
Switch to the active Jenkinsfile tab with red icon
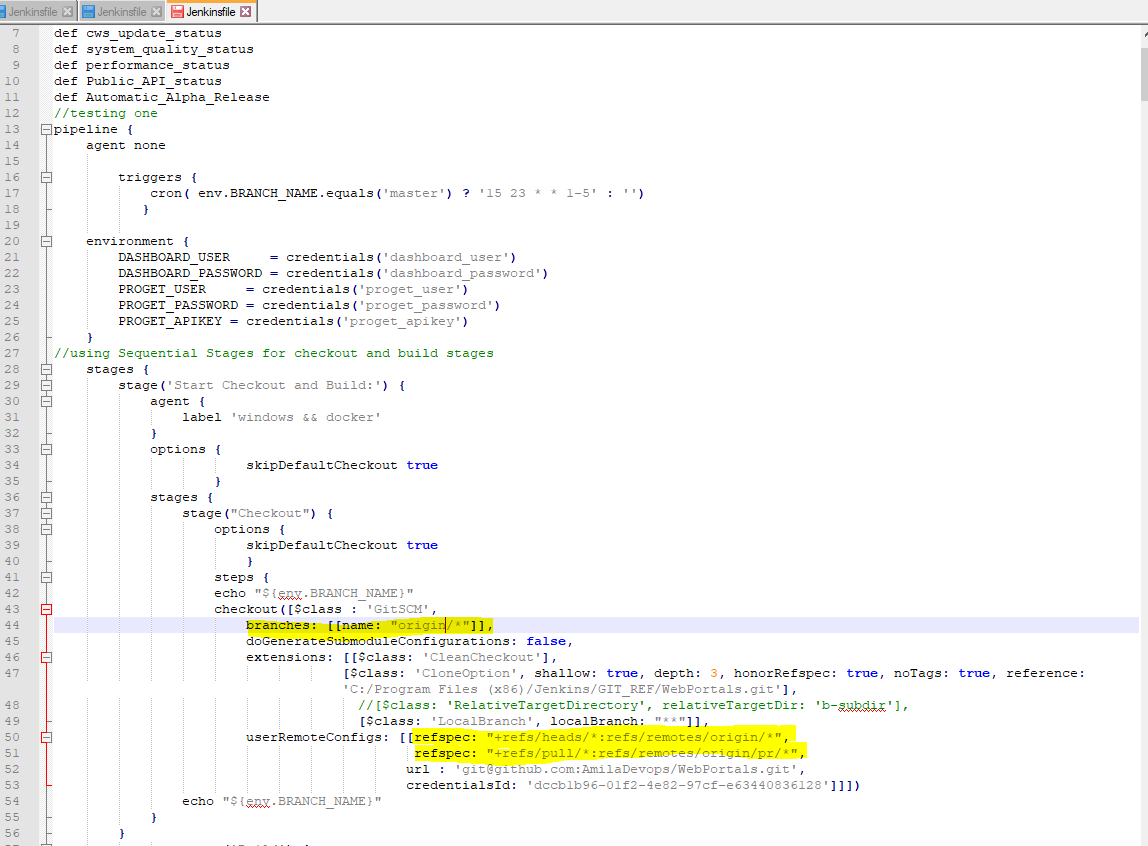[x=211, y=12]
